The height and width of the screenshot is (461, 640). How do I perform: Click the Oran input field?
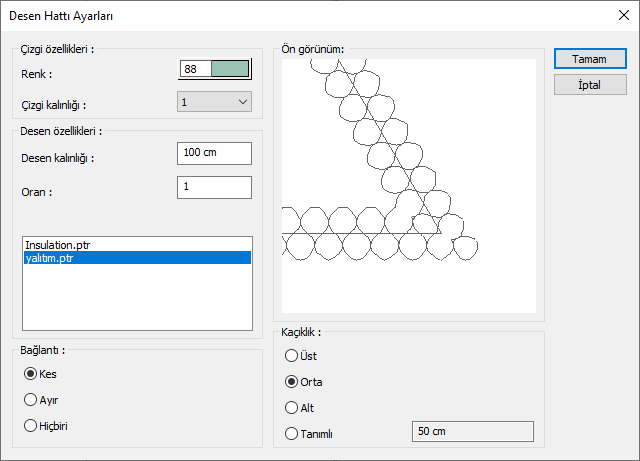click(x=213, y=187)
